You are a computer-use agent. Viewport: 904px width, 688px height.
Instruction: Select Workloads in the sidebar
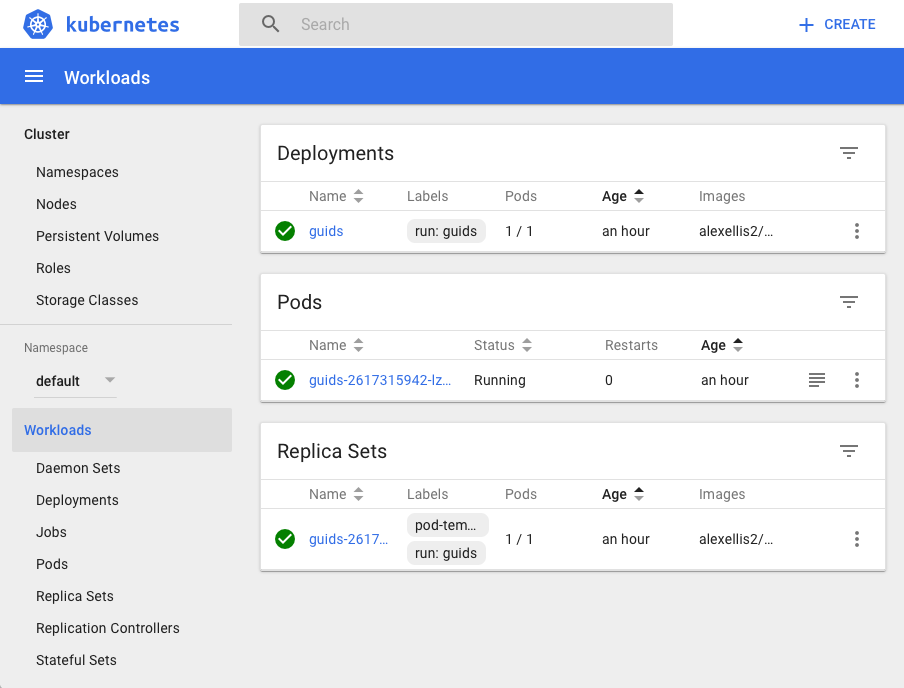click(x=57, y=430)
